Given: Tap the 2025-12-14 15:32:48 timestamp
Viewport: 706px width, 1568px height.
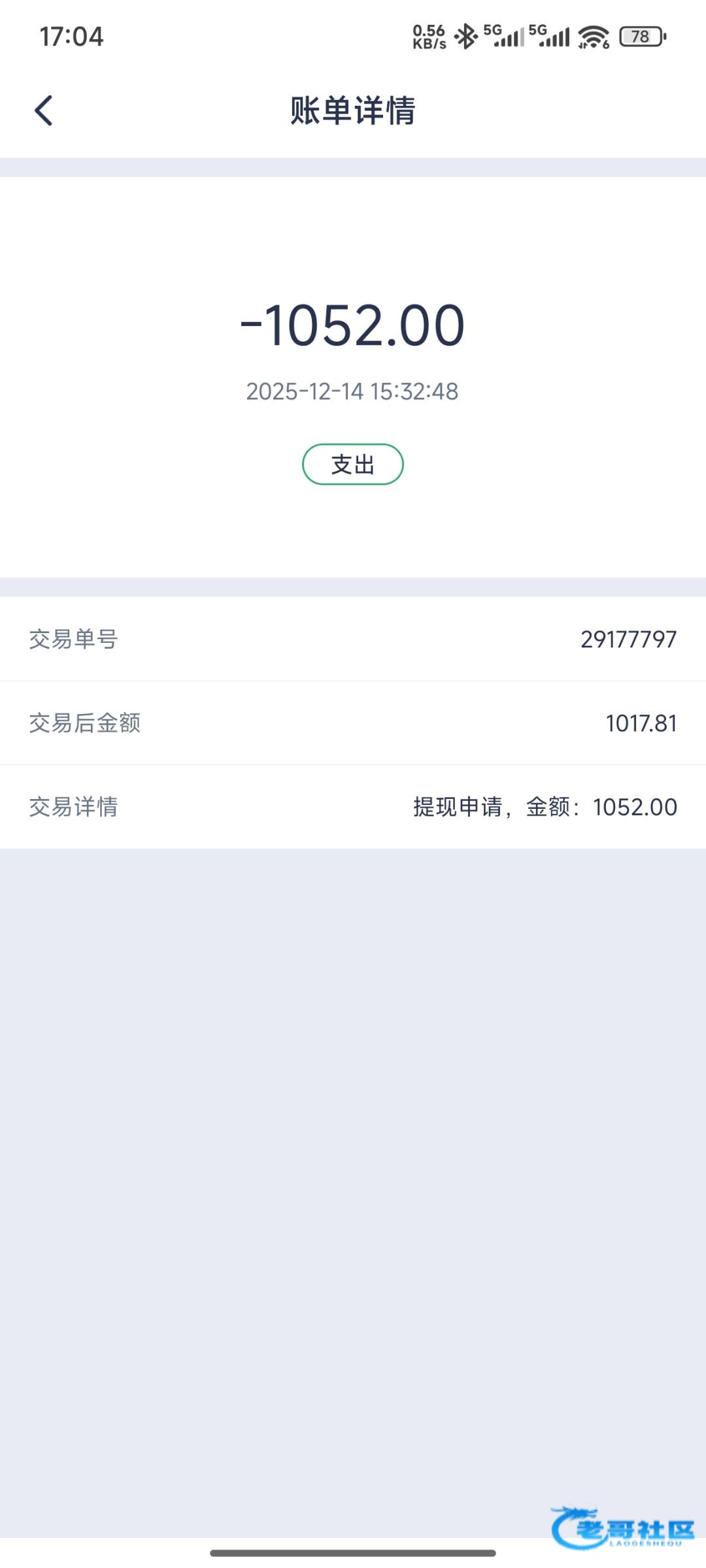Looking at the screenshot, I should [352, 391].
